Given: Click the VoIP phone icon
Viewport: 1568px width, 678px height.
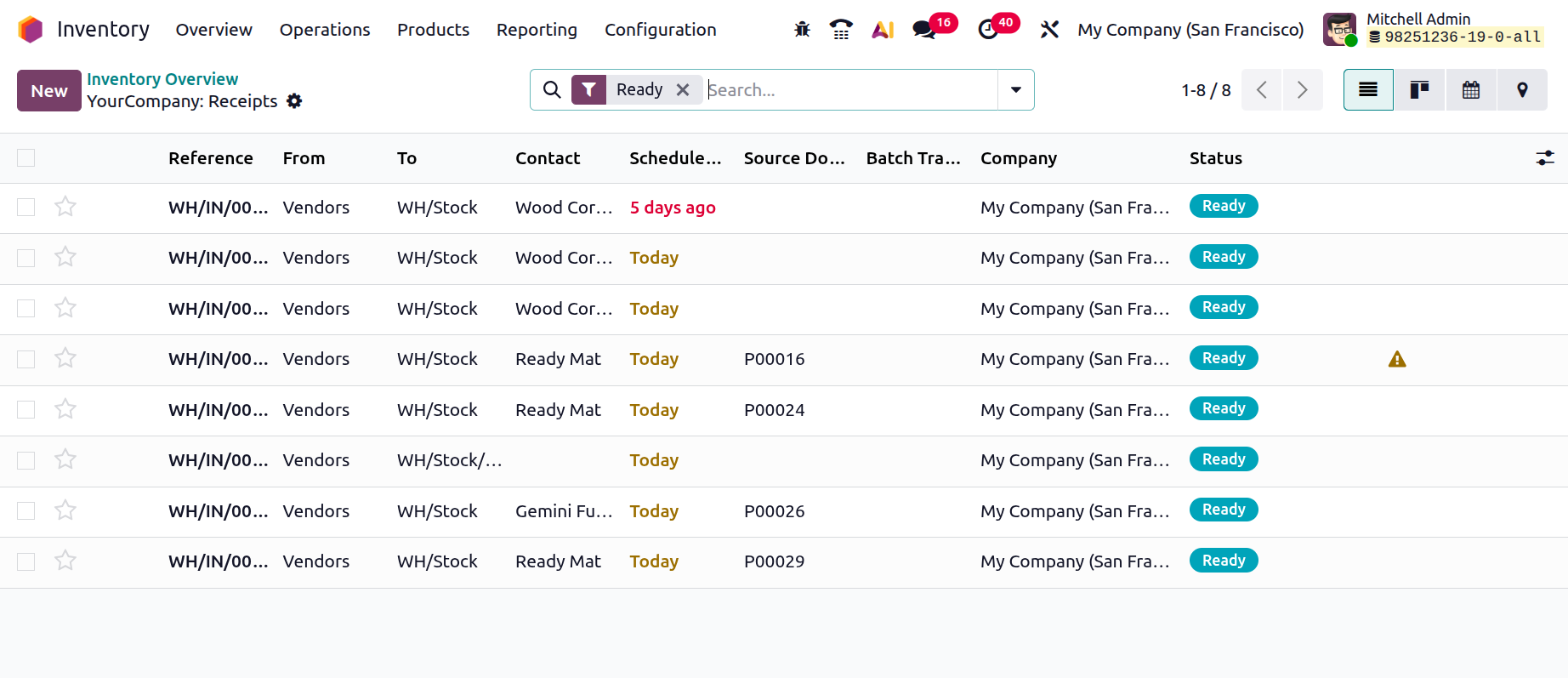Looking at the screenshot, I should [841, 30].
